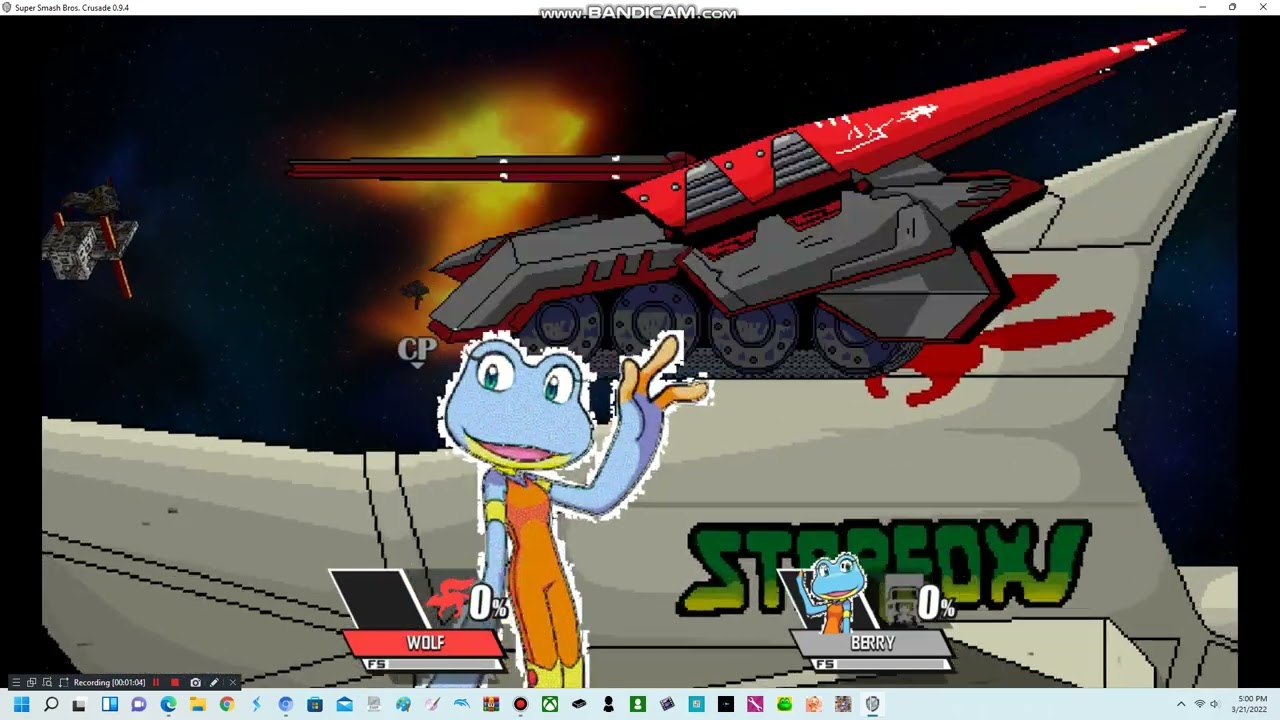Open the blue Chromium icon on the taskbar
1280x720 pixels.
(286, 705)
